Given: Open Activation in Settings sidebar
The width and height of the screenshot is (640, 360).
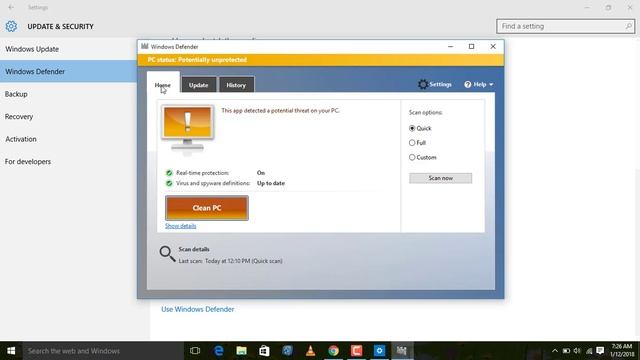Looking at the screenshot, I should [21, 139].
